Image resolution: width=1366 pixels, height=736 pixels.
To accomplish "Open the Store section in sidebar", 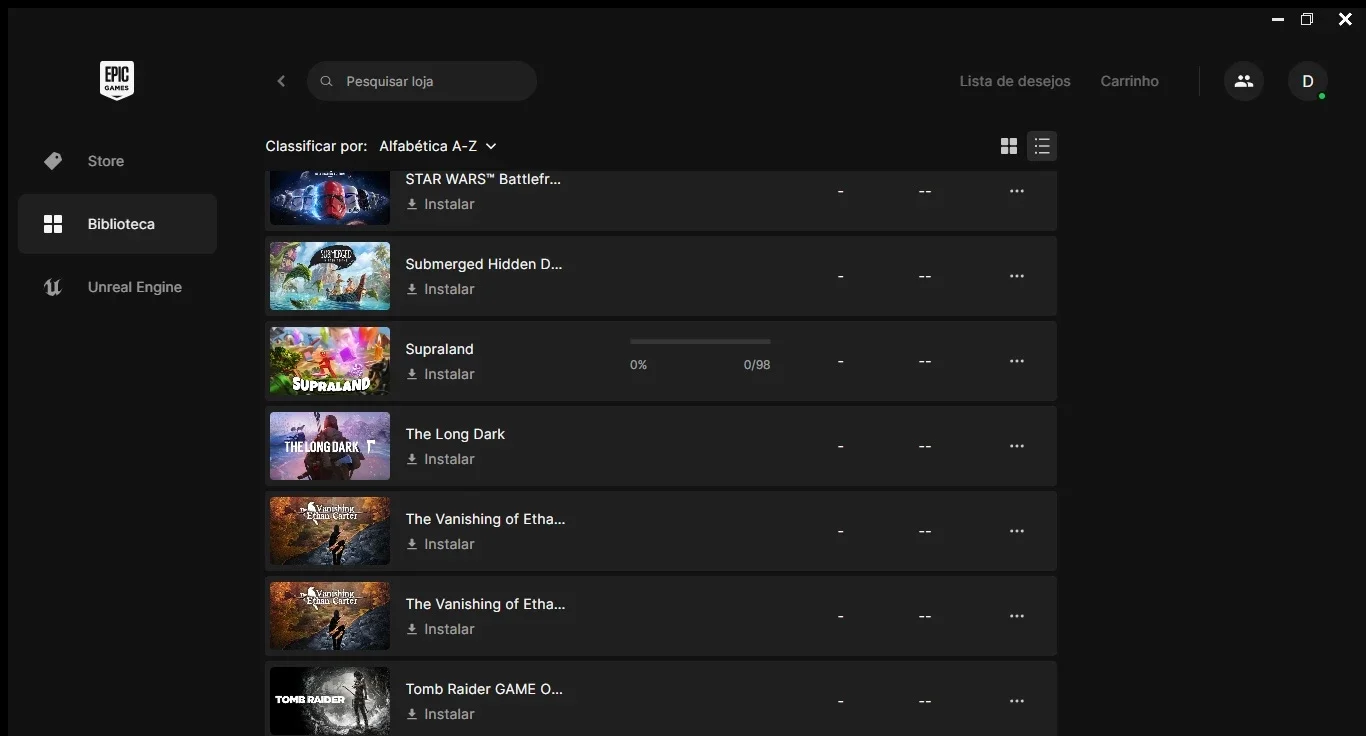I will click(117, 161).
